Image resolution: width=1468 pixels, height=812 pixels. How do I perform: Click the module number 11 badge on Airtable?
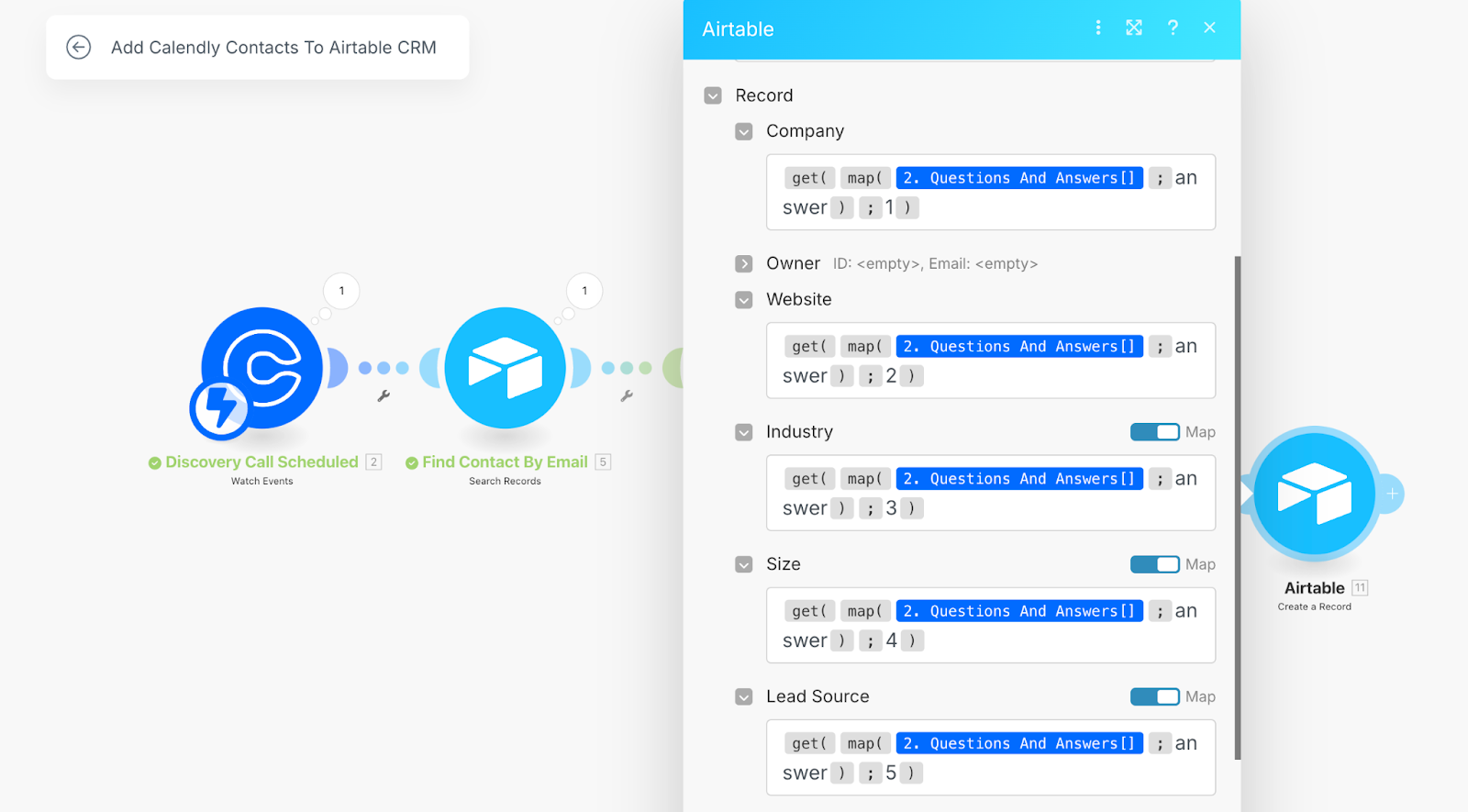click(1360, 588)
